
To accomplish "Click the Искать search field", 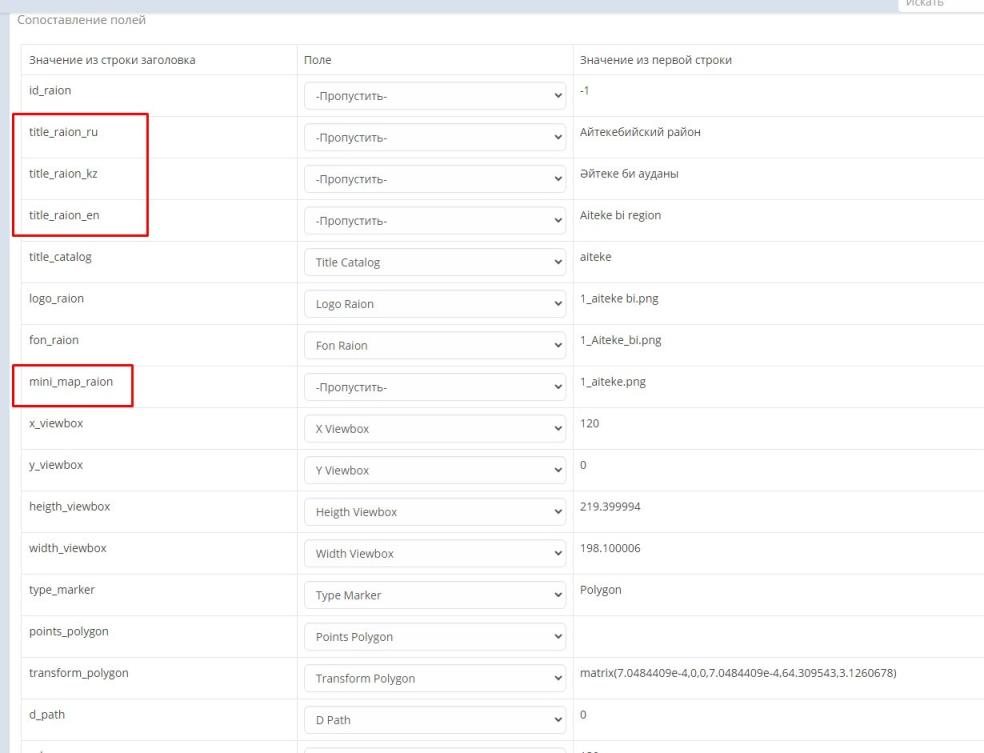I will [938, 5].
